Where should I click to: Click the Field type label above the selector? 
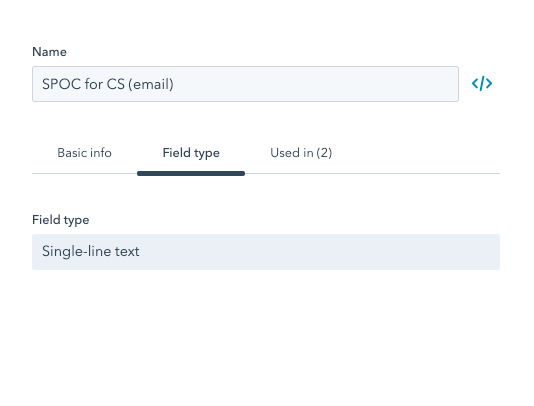pyautogui.click(x=61, y=220)
